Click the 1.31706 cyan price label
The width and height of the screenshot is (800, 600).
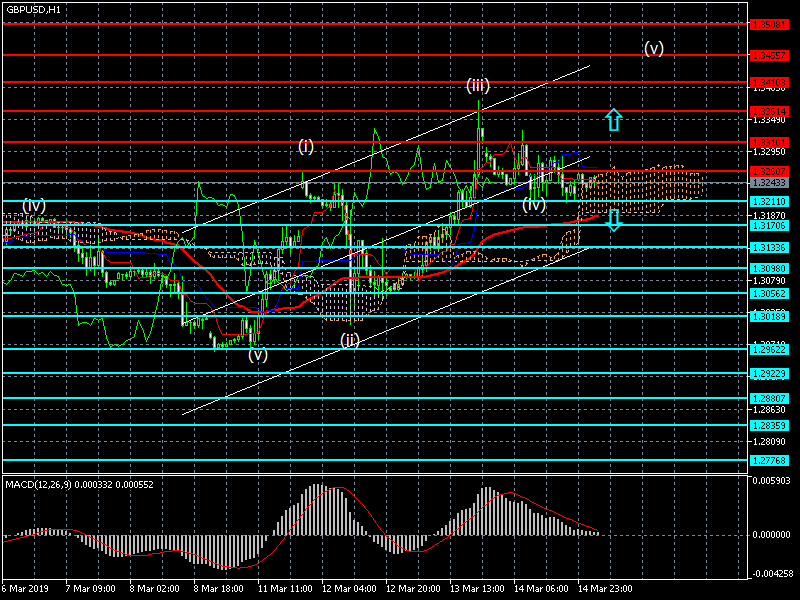tap(769, 226)
